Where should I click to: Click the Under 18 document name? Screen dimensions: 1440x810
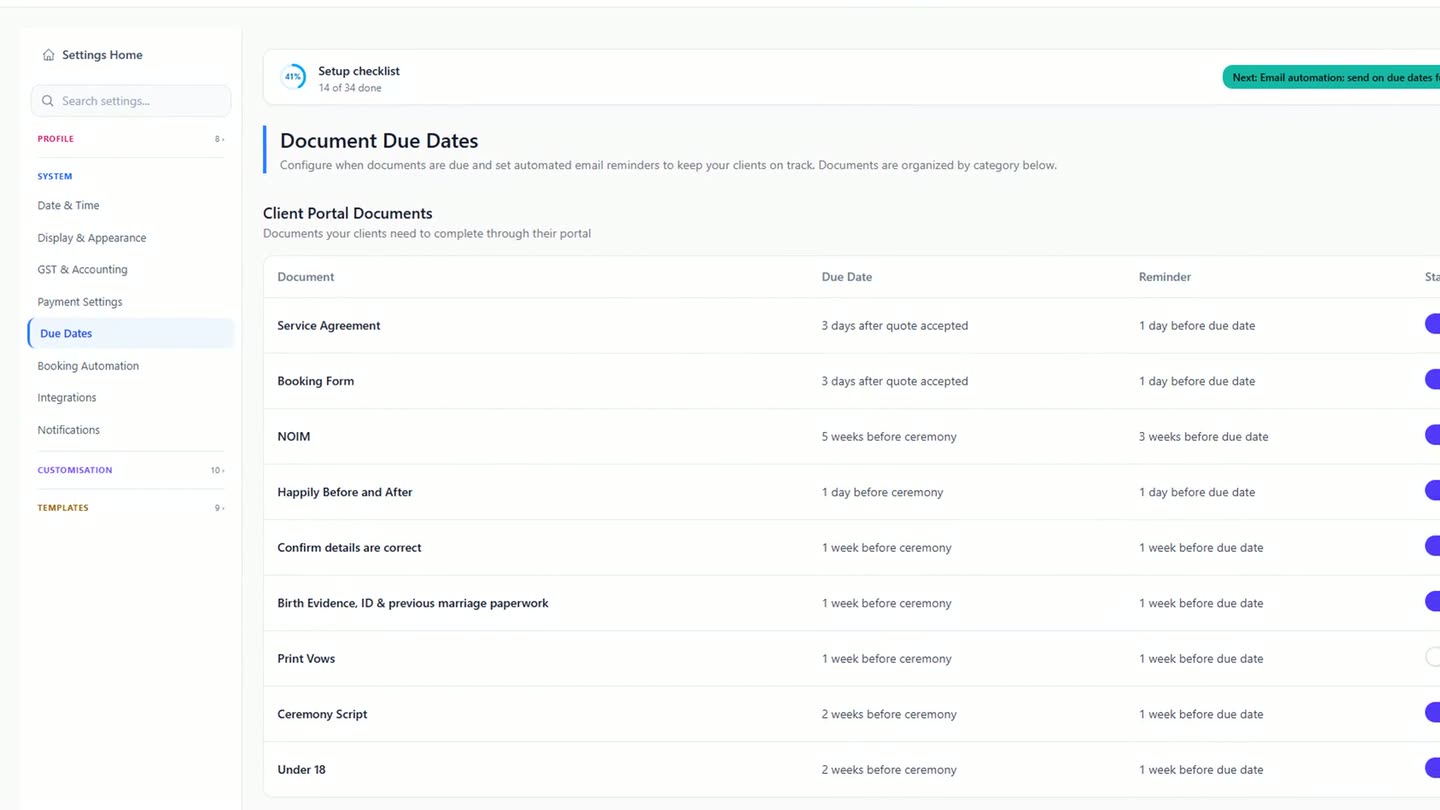pos(301,770)
